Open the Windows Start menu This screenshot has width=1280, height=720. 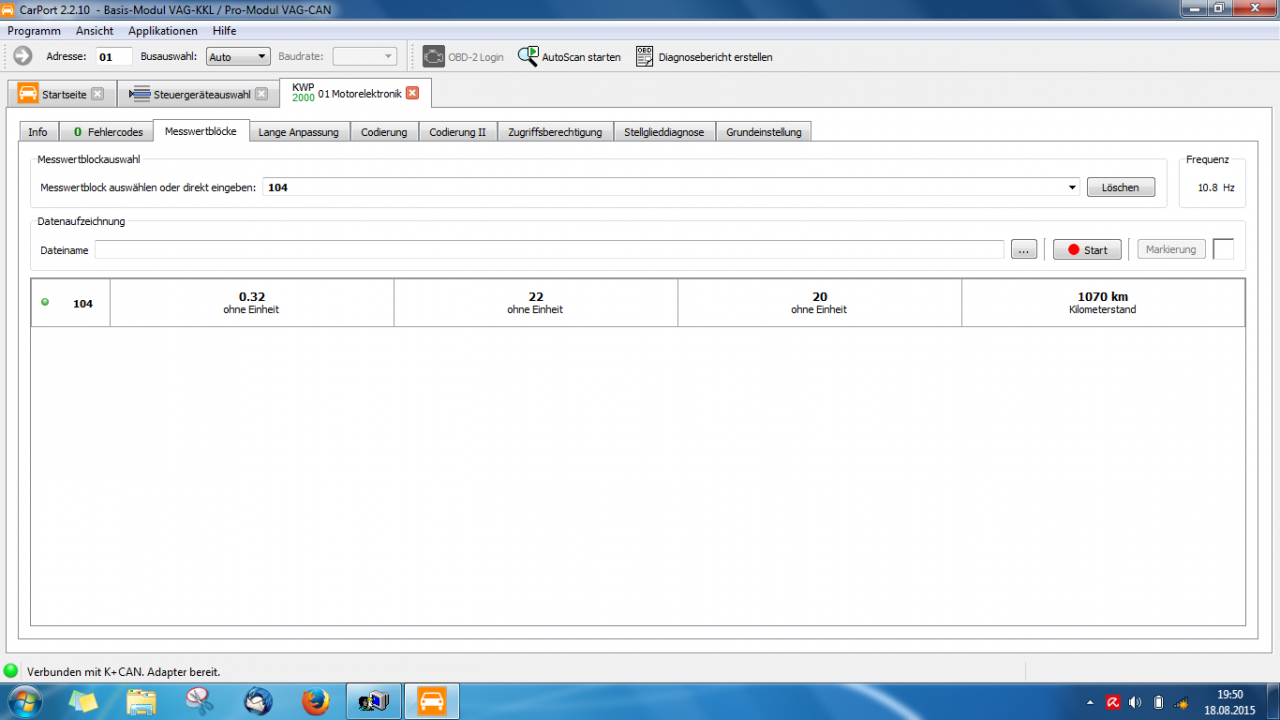(x=24, y=701)
